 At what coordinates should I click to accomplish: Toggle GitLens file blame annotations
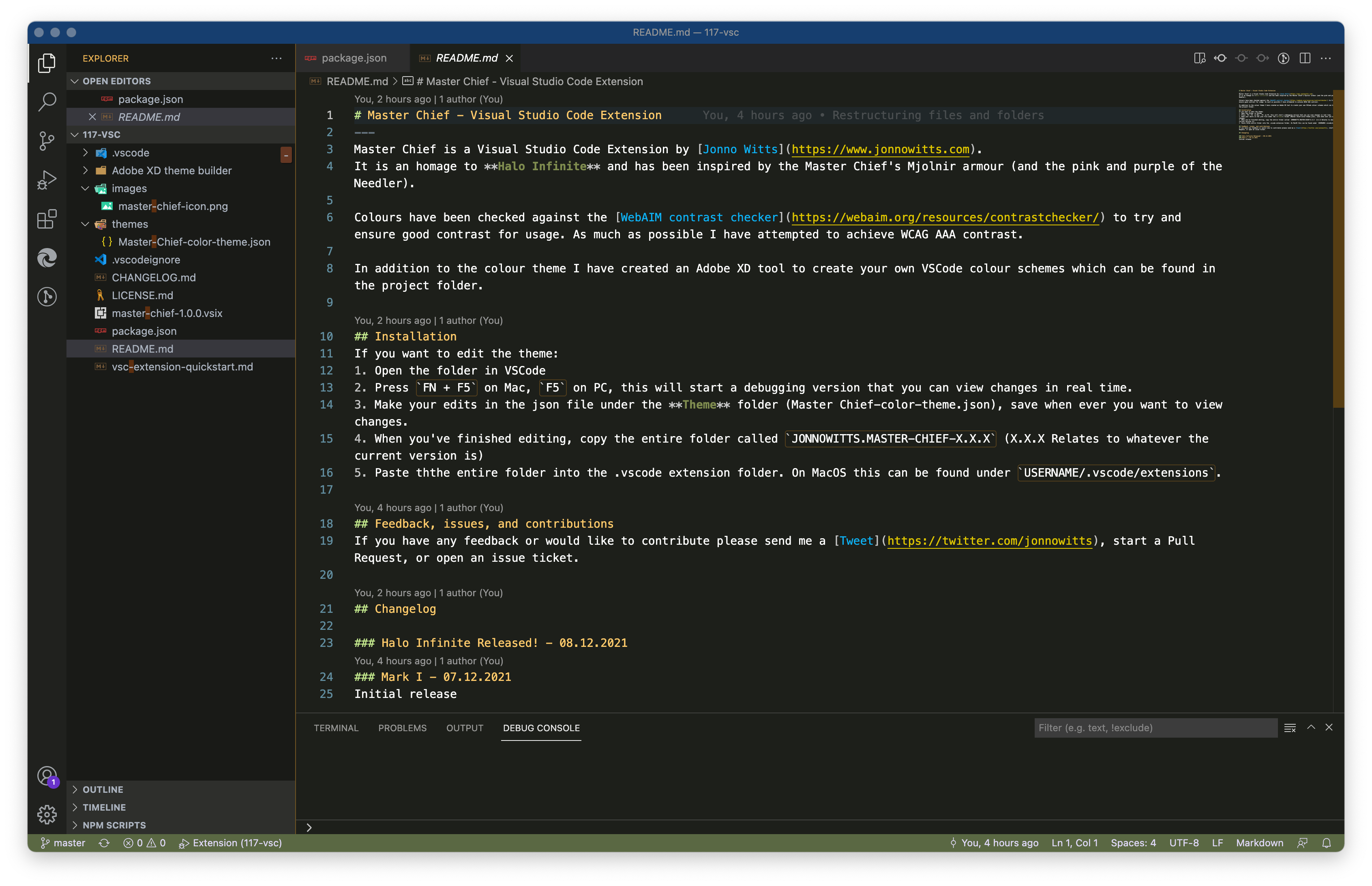(x=1283, y=58)
